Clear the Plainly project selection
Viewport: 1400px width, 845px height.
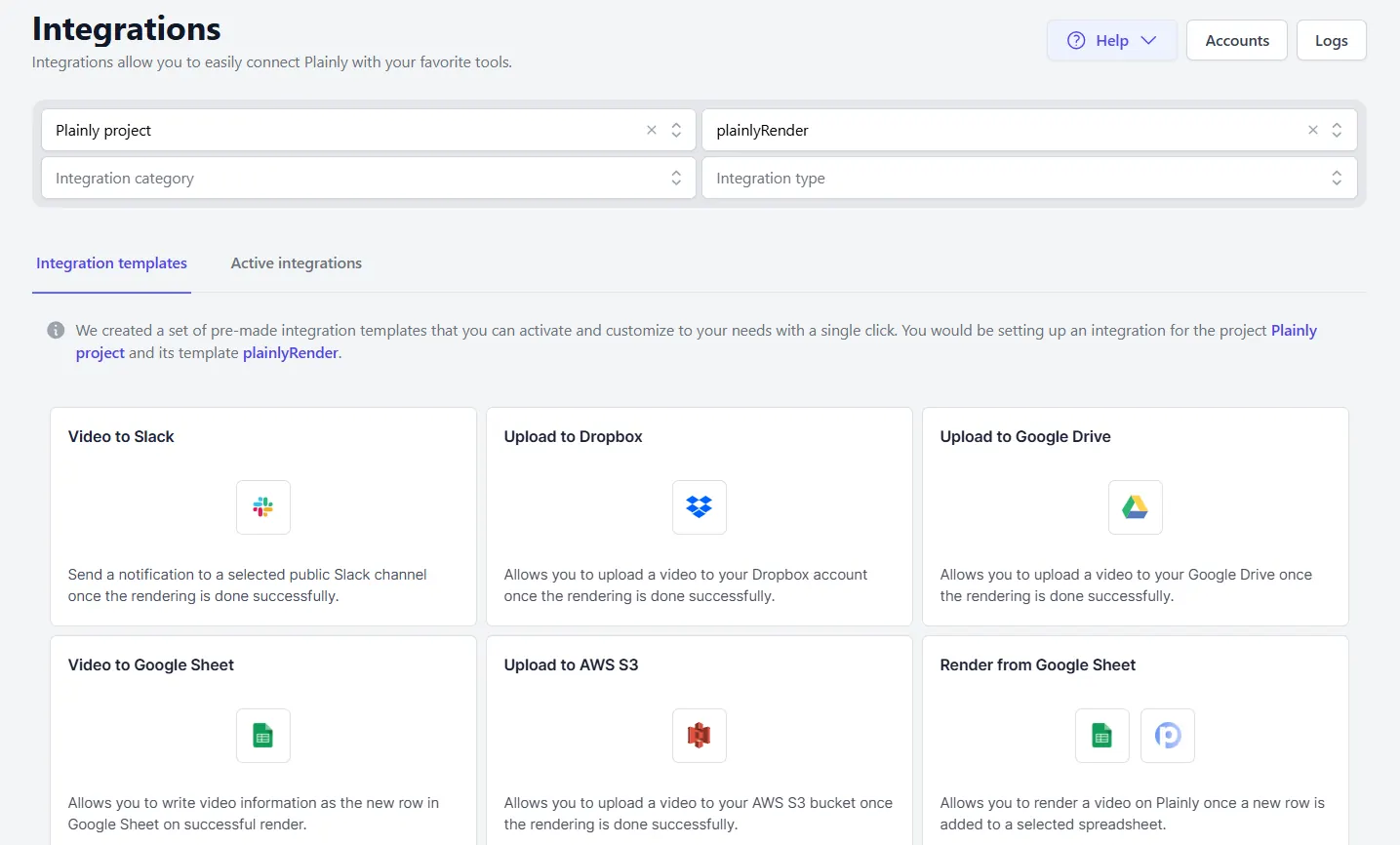coord(652,130)
